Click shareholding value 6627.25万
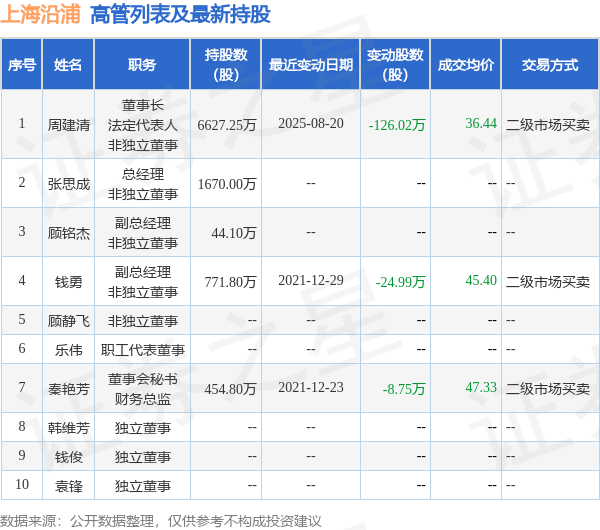This screenshot has width=600, height=530. (227, 125)
